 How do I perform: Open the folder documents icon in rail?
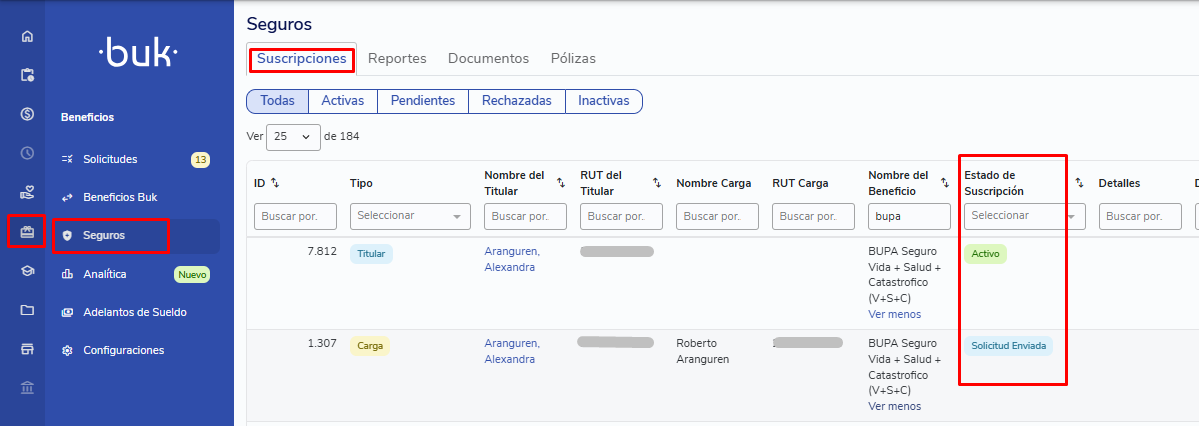click(x=28, y=310)
